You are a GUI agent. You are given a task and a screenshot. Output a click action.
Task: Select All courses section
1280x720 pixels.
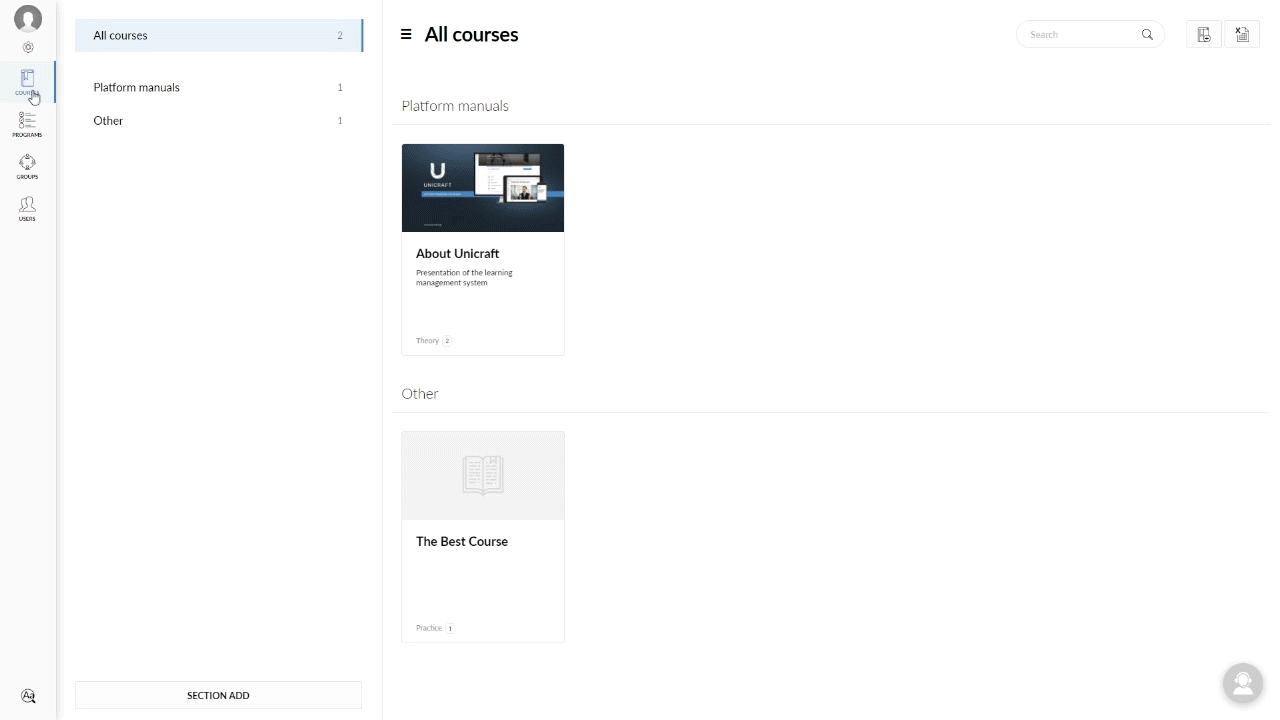point(219,35)
